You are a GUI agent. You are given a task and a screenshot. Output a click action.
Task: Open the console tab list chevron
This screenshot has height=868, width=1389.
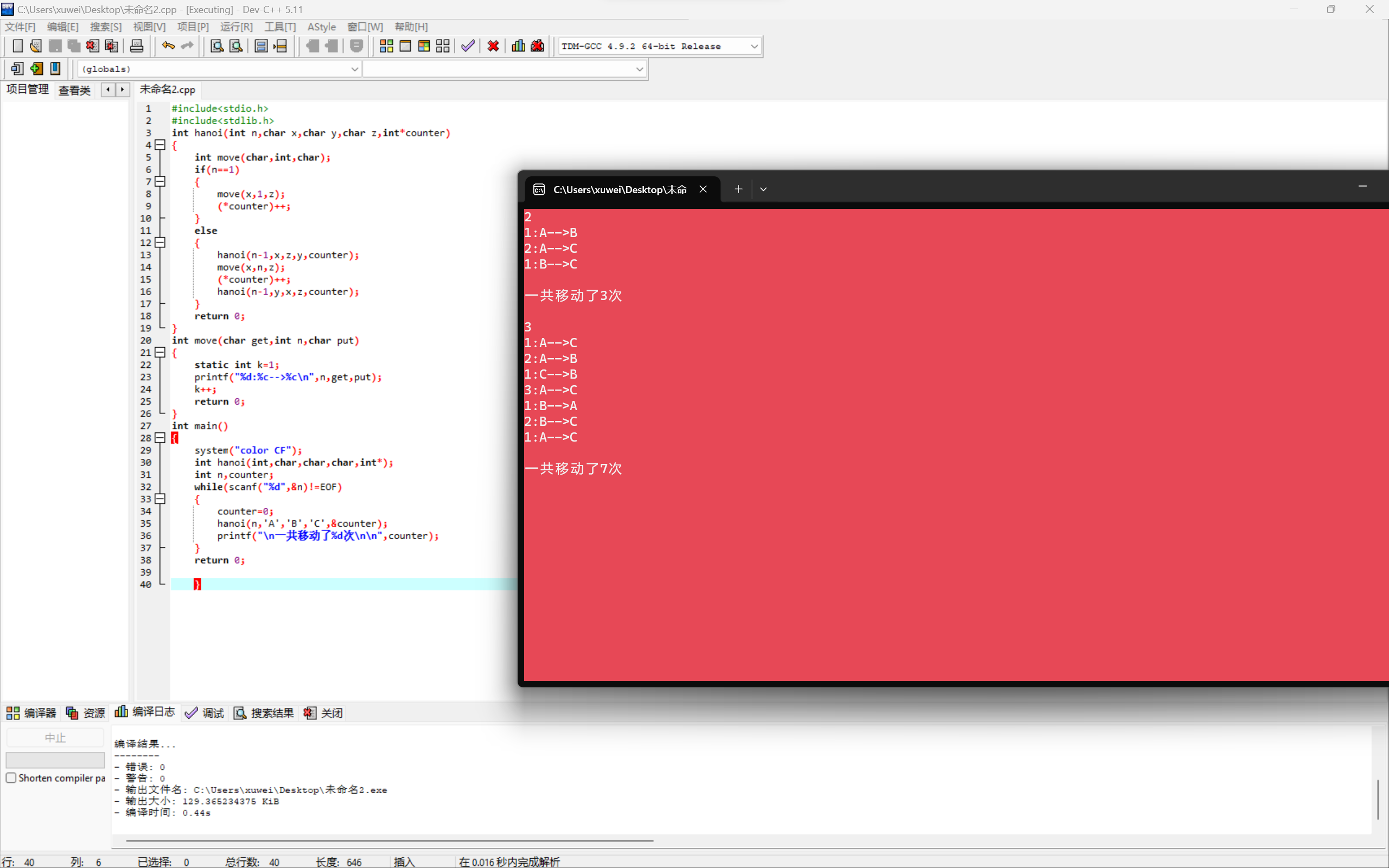point(763,189)
